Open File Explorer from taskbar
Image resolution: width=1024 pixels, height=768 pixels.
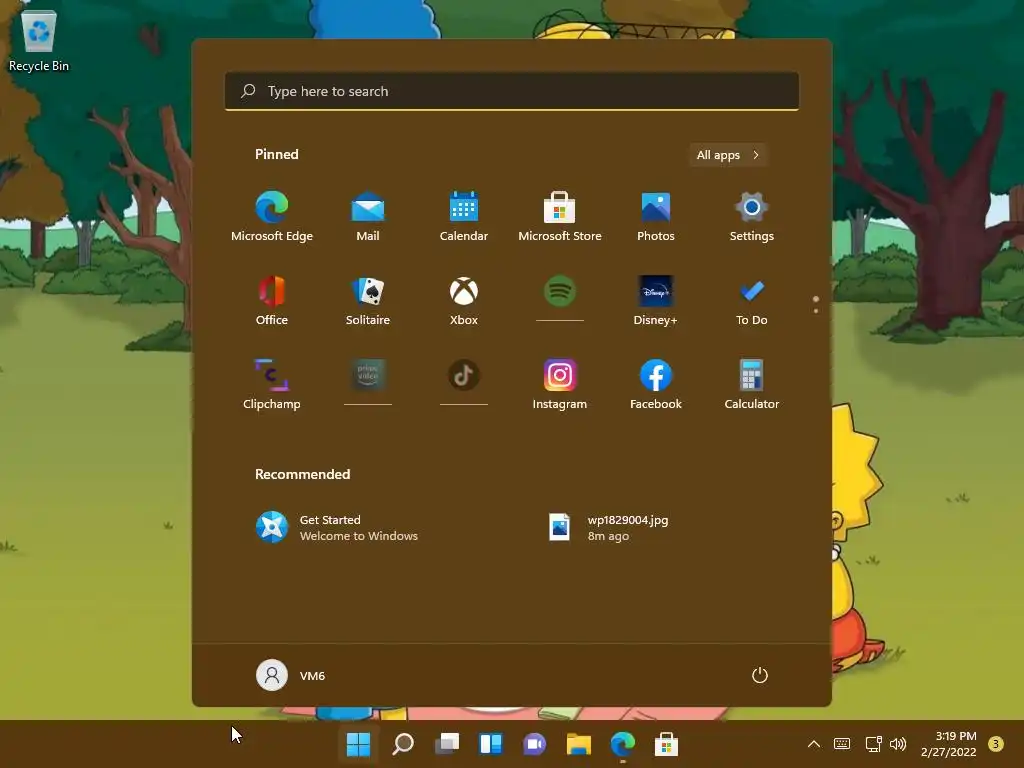pos(579,744)
